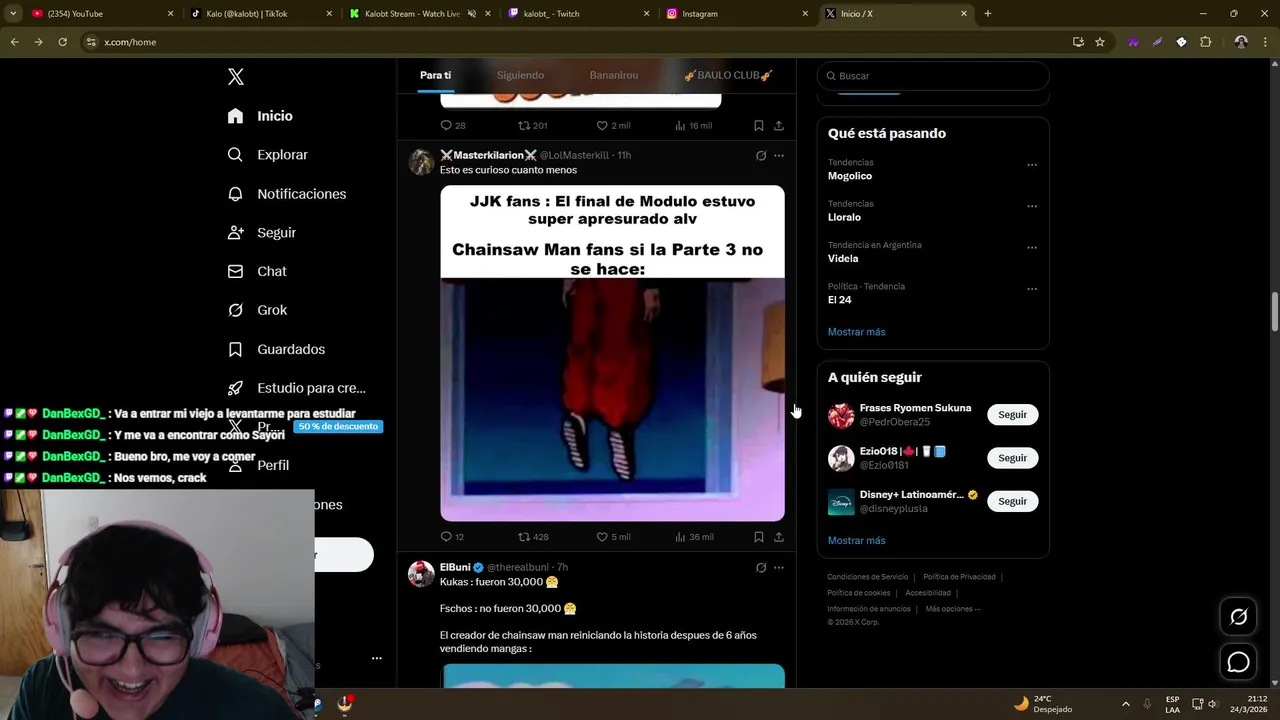Switch to the Bananirou tab
This screenshot has width=1280, height=720.
tap(614, 75)
